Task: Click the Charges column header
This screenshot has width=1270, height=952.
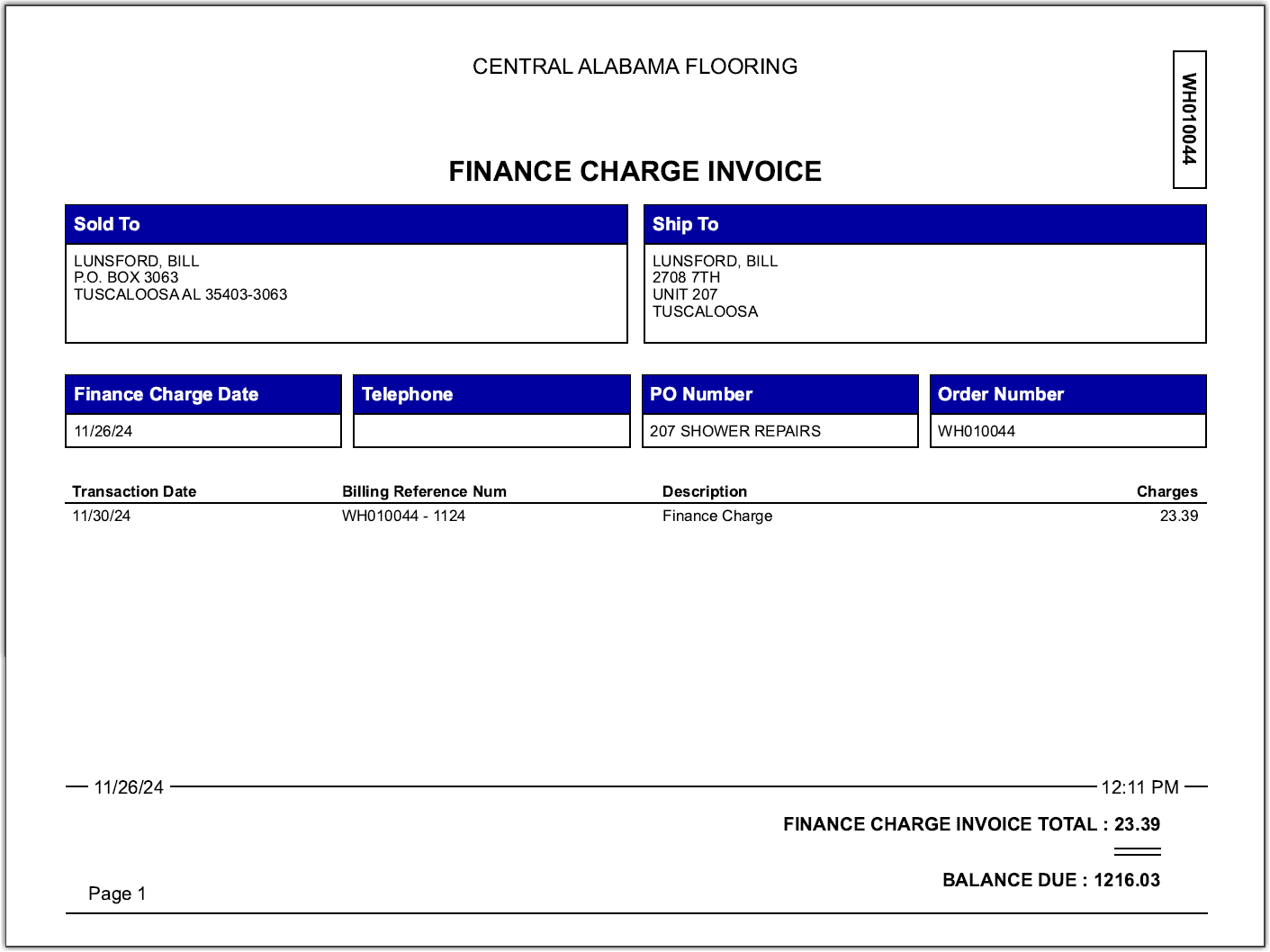Action: tap(1166, 491)
